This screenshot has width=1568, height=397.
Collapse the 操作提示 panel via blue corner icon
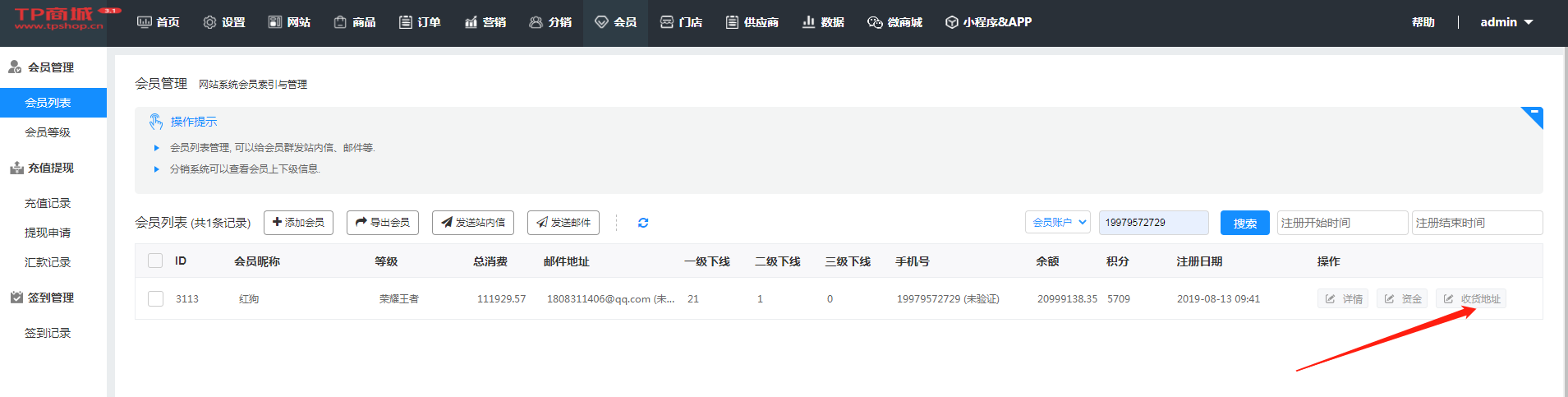pos(1534,115)
